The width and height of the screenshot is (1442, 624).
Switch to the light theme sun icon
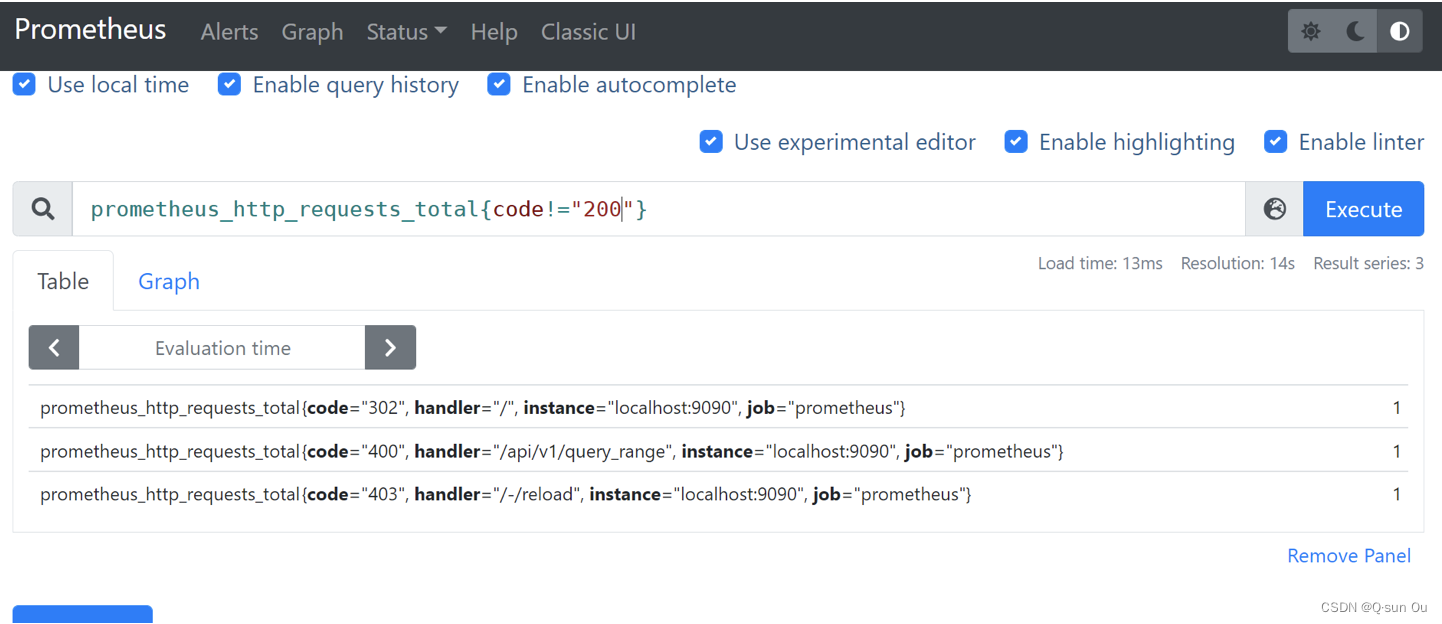tap(1310, 32)
